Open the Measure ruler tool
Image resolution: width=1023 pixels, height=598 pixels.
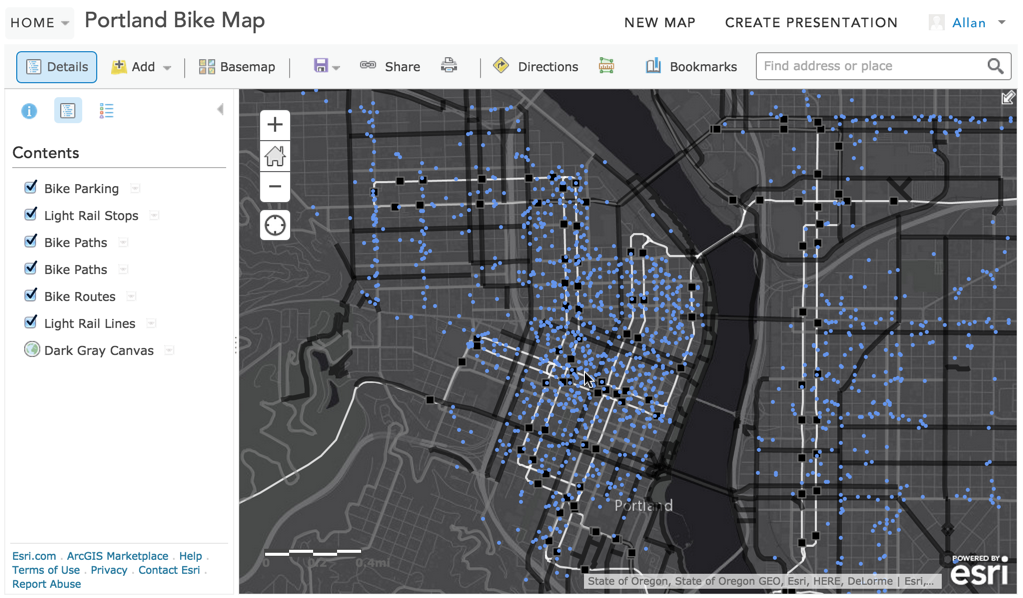pyautogui.click(x=607, y=66)
